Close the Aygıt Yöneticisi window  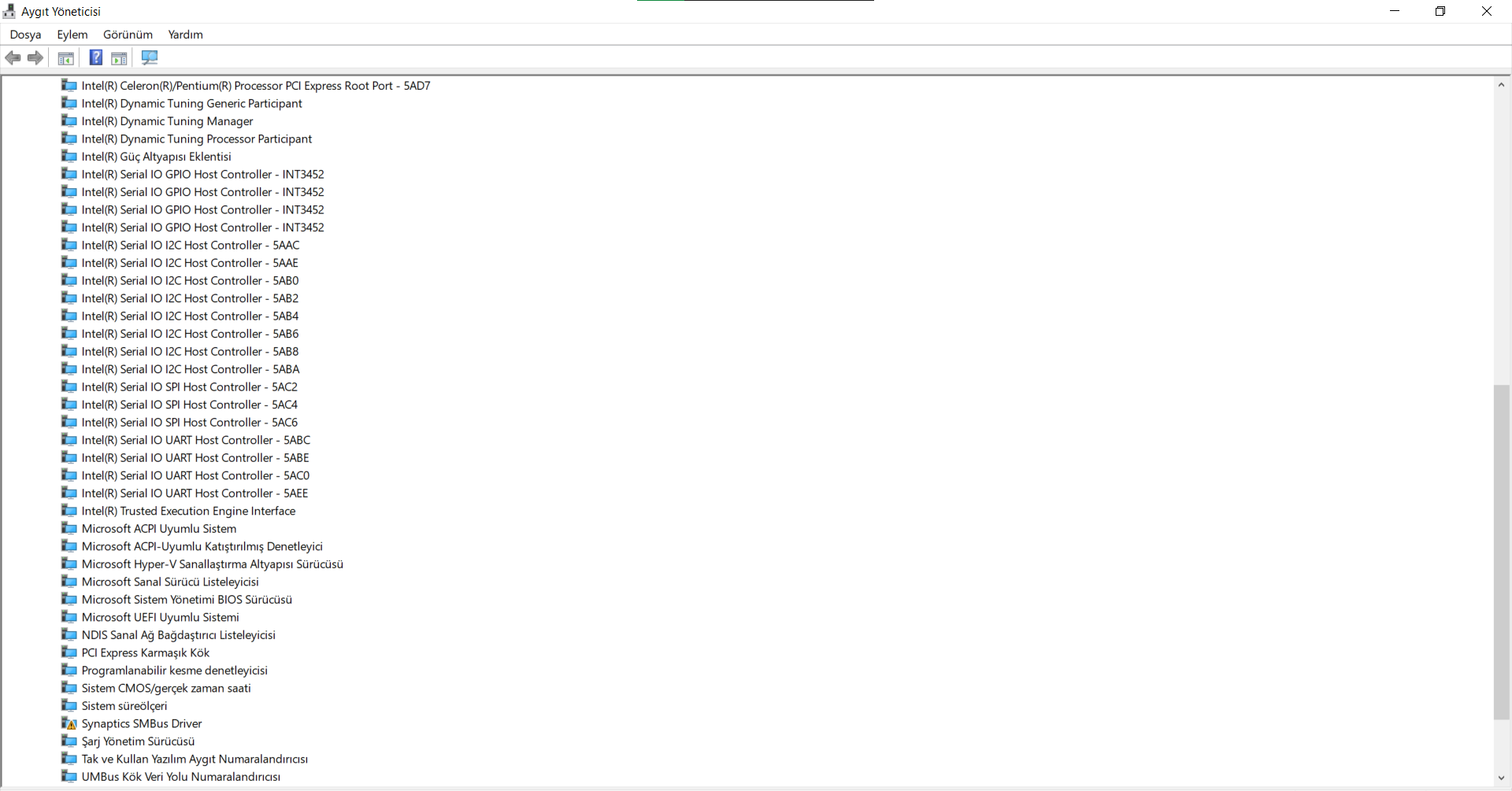pos(1487,11)
